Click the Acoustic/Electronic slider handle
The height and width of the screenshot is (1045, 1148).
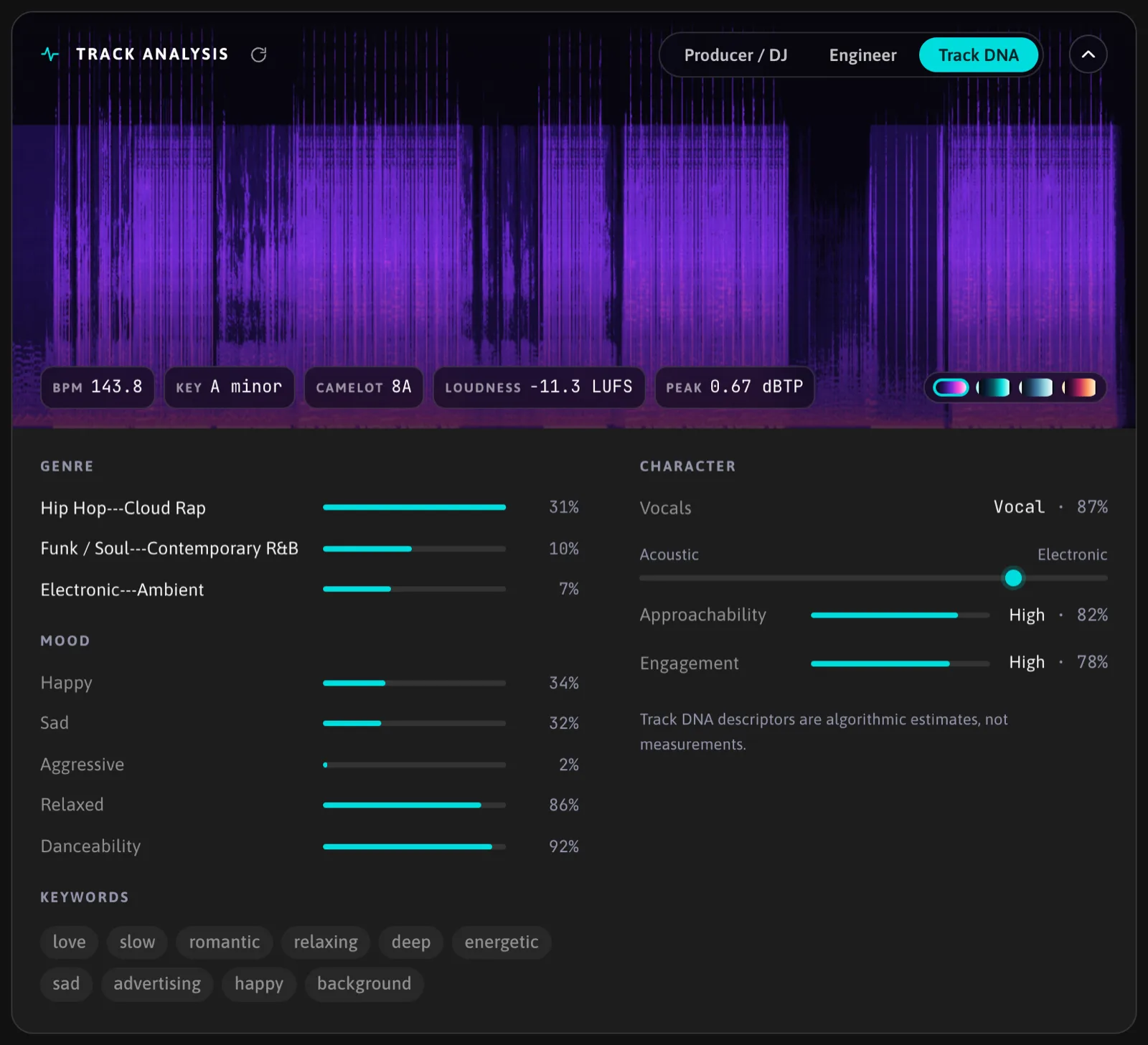(x=1013, y=578)
